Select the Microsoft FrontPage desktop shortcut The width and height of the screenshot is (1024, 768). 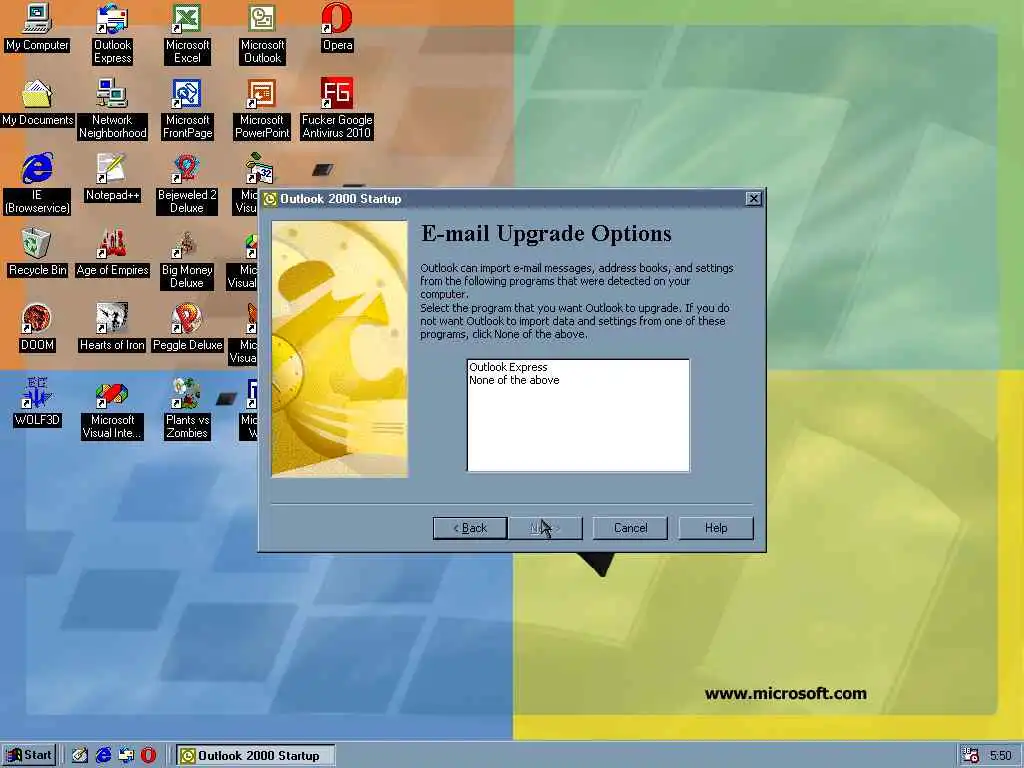click(187, 109)
